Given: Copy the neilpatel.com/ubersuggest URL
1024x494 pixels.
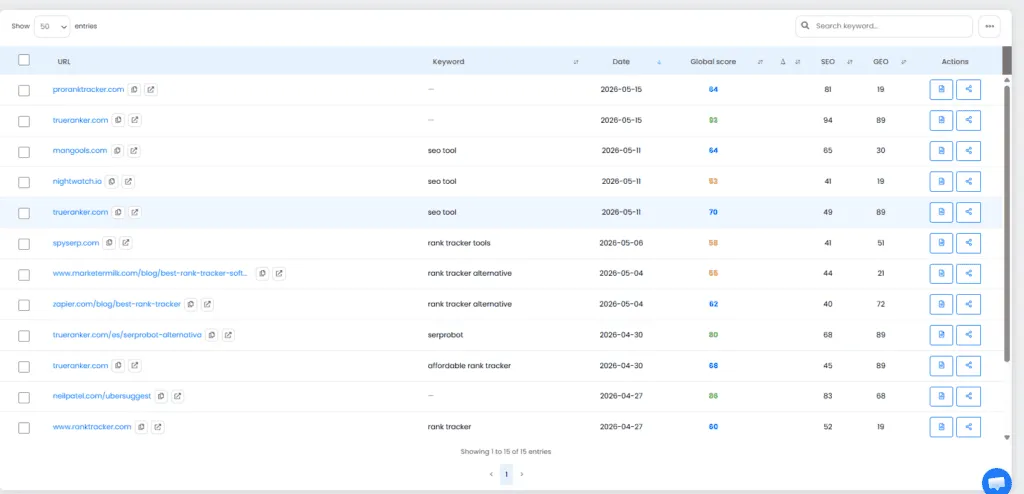Looking at the screenshot, I should (161, 397).
